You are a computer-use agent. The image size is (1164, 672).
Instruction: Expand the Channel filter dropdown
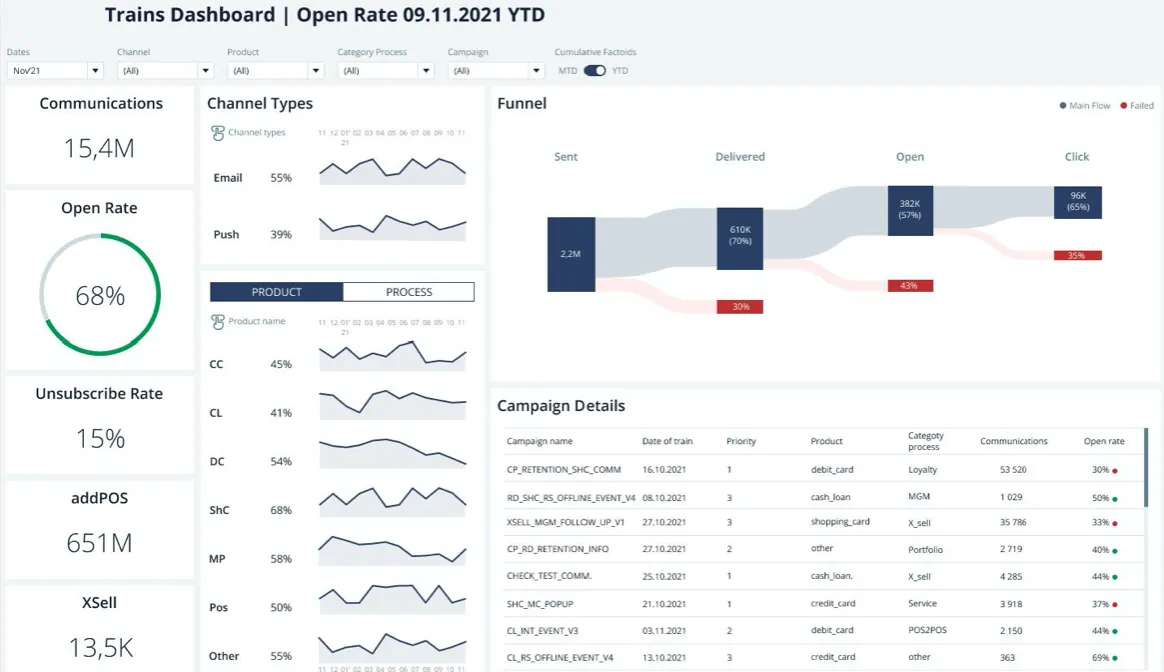tap(165, 71)
